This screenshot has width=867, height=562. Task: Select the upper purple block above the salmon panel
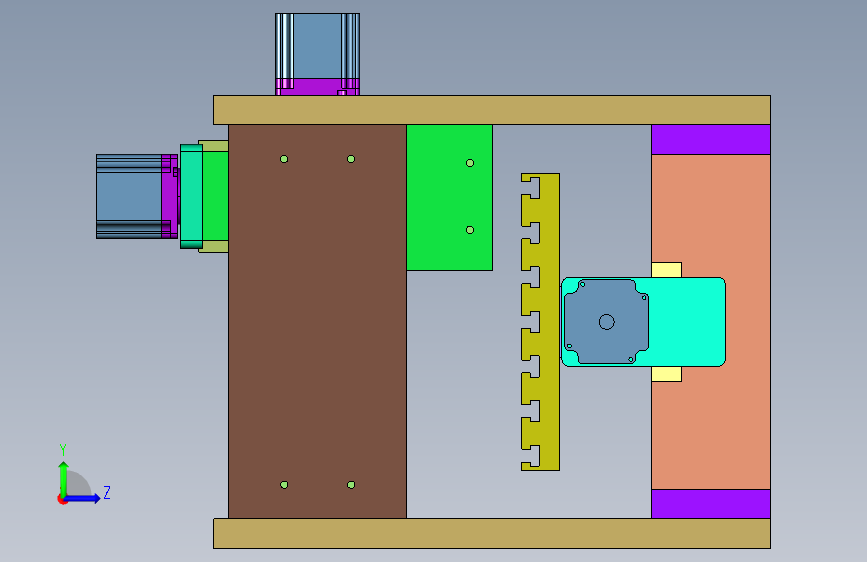tap(711, 139)
